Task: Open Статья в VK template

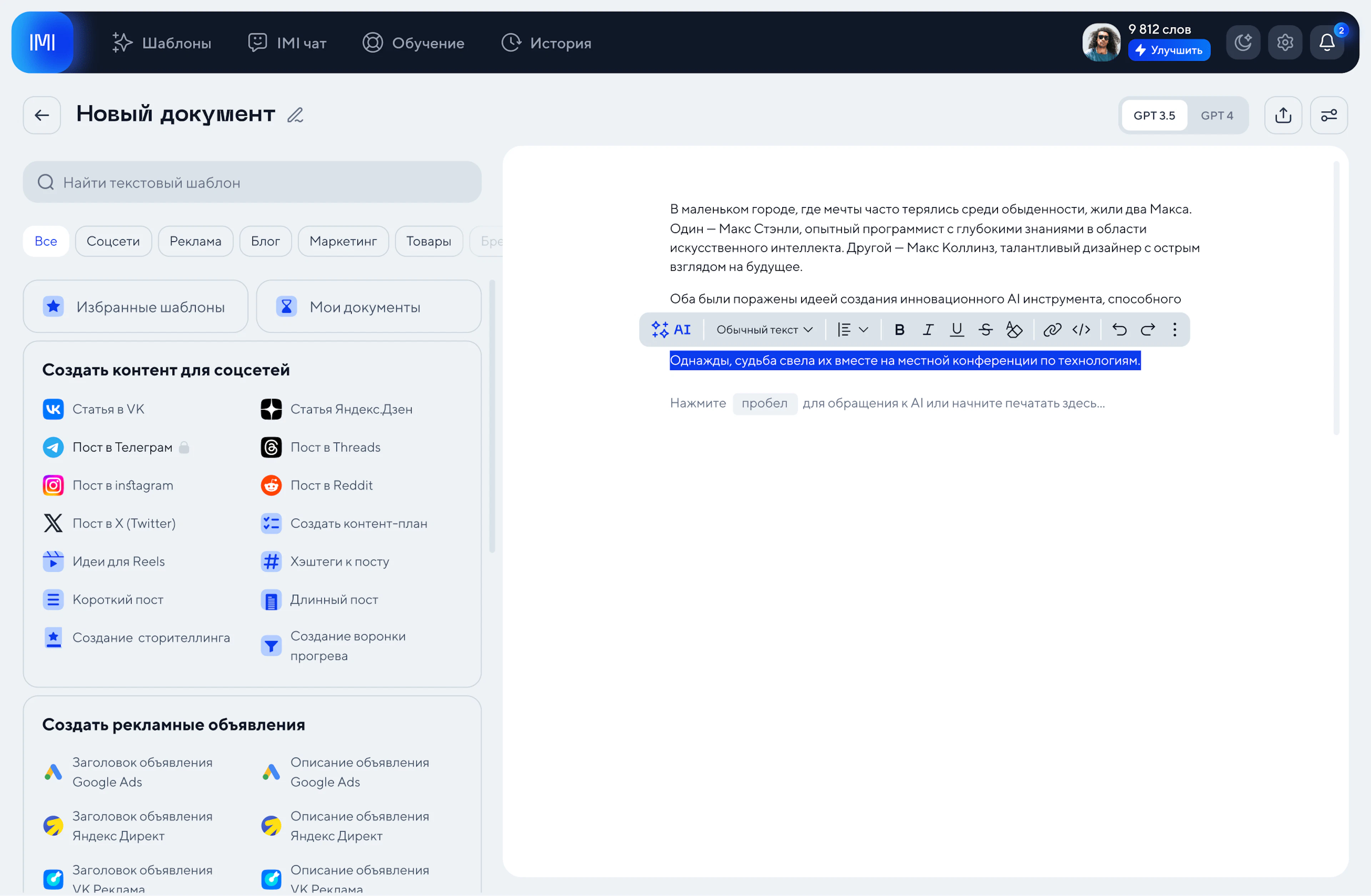Action: 94,409
